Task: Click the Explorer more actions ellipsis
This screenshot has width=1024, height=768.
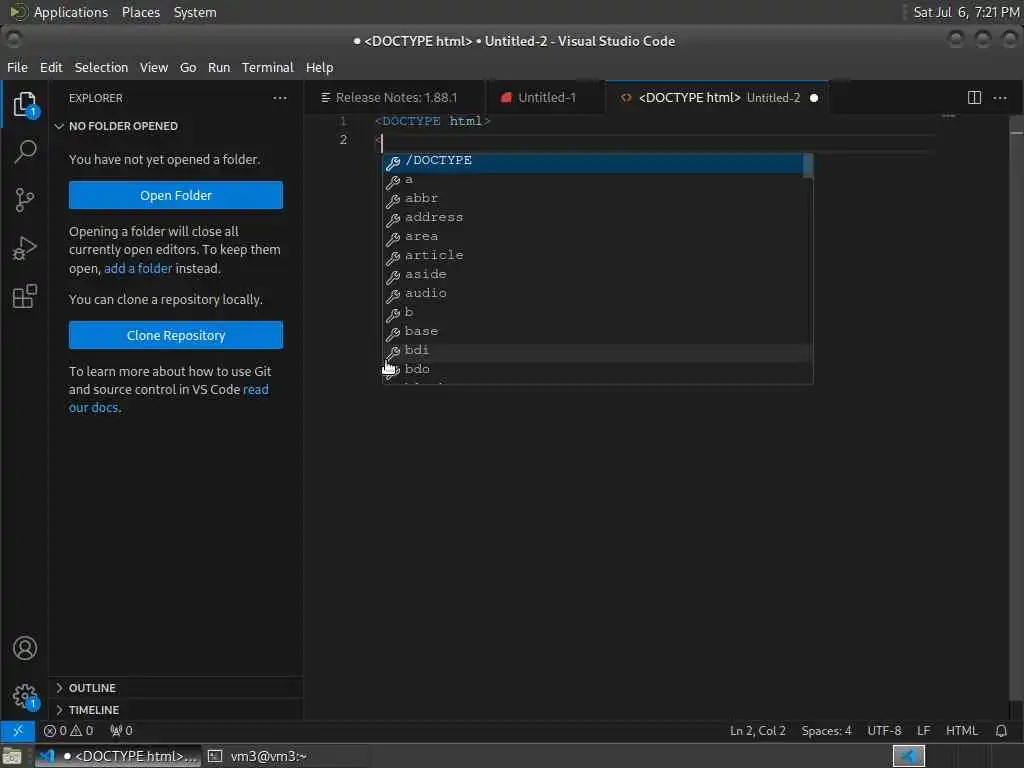Action: click(x=280, y=98)
